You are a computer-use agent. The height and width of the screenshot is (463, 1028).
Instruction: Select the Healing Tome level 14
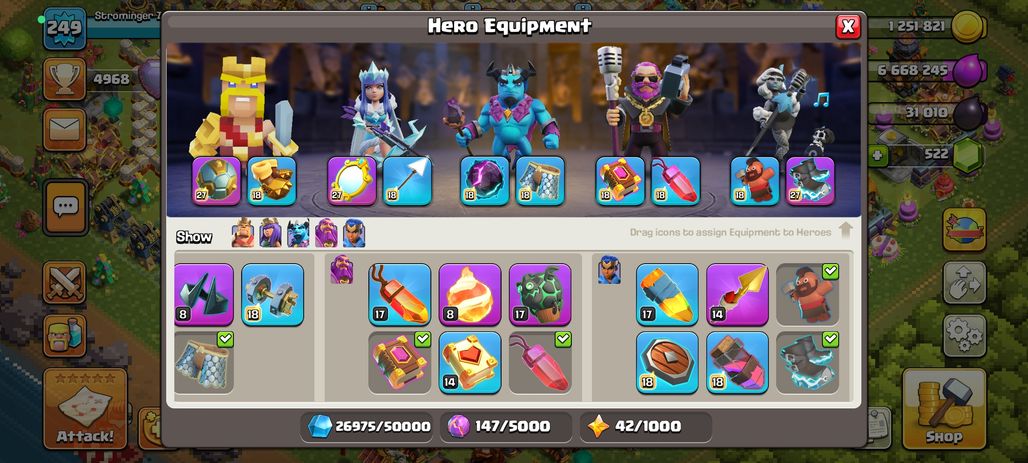pos(469,363)
